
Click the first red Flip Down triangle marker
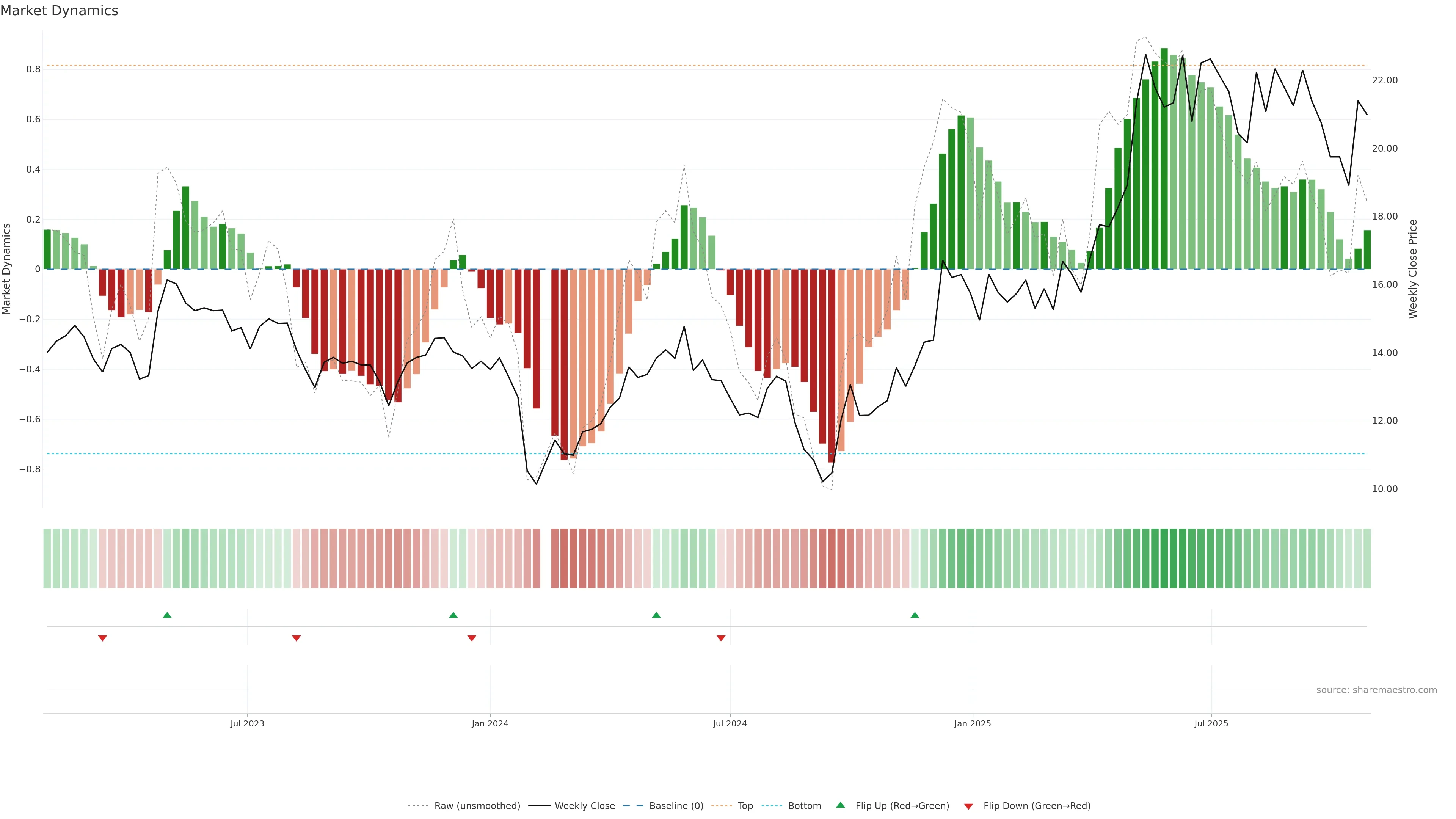102,638
